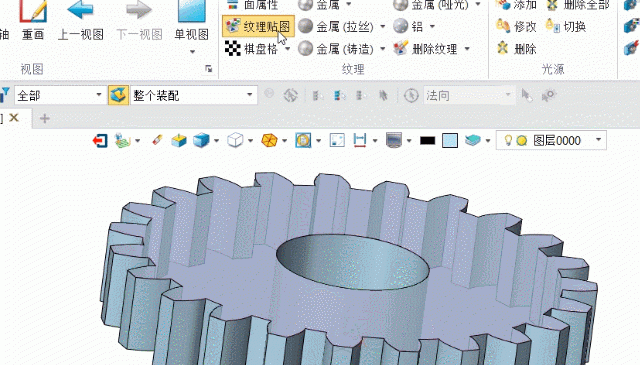
Task: Click the 添加 light source icon
Action: pyautogui.click(x=503, y=5)
